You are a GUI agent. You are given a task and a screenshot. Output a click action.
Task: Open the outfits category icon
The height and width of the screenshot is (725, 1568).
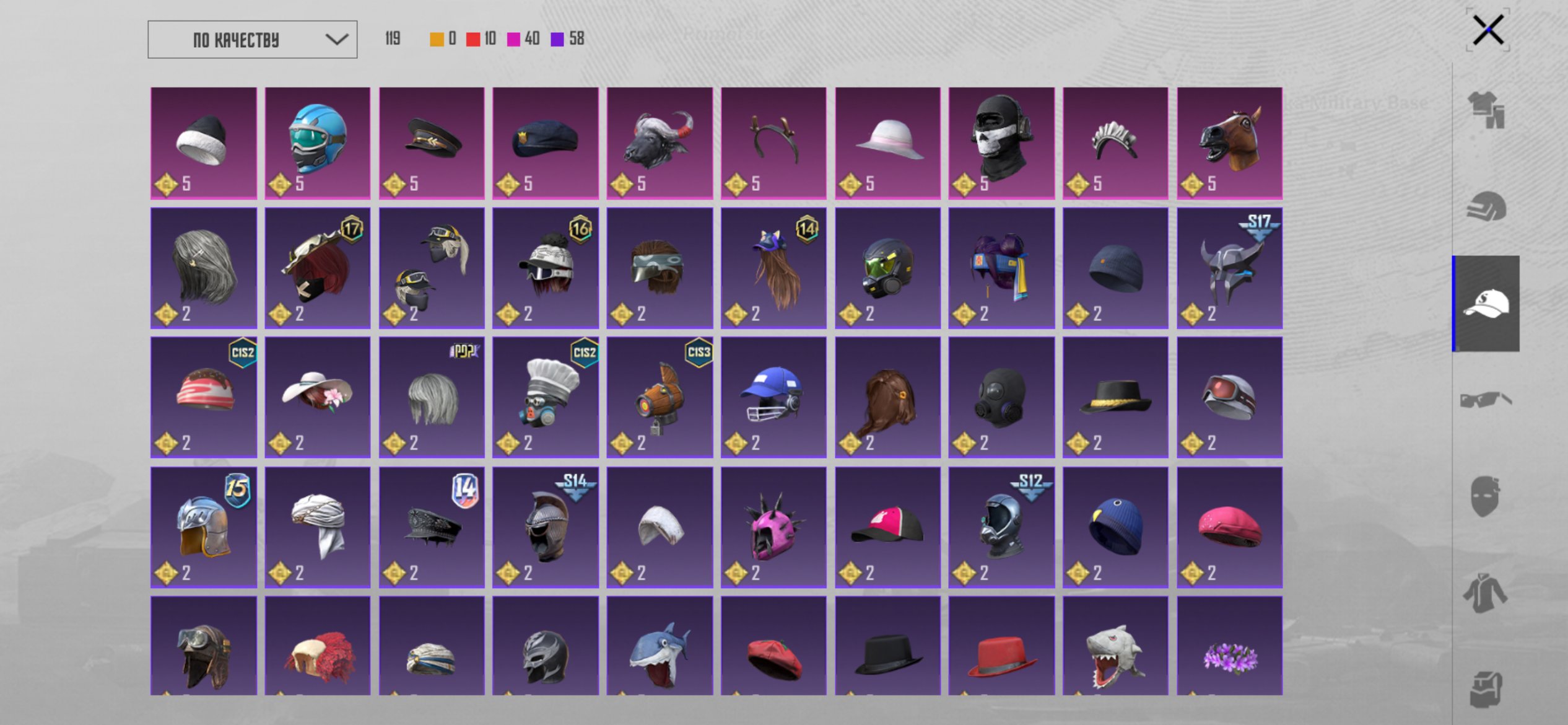point(1486,110)
